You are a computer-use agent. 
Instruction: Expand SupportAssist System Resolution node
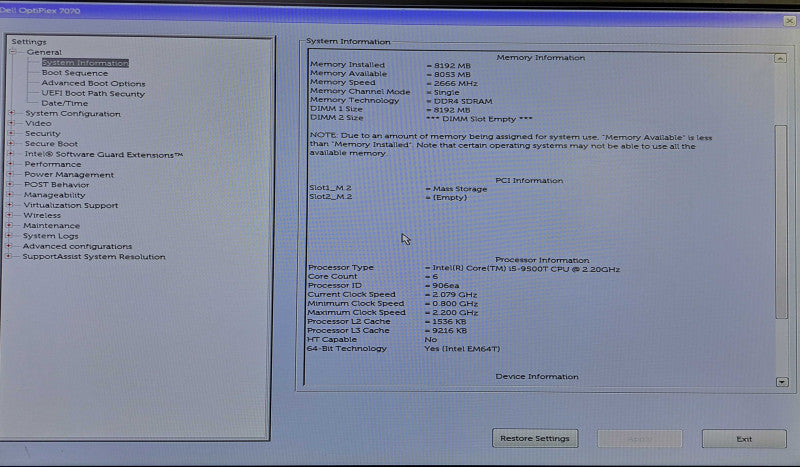8,256
